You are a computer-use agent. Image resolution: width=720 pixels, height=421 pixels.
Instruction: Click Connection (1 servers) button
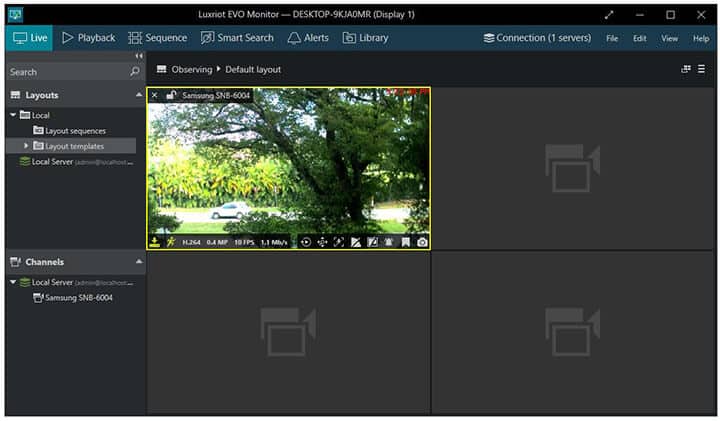tap(537, 38)
